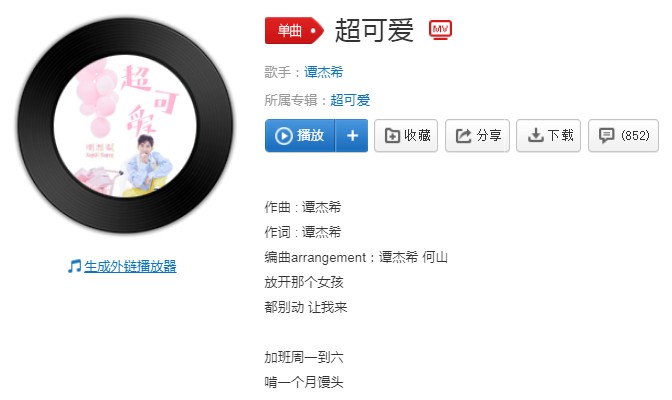
Task: Click the 收藏 folder icon
Action: pos(392,136)
